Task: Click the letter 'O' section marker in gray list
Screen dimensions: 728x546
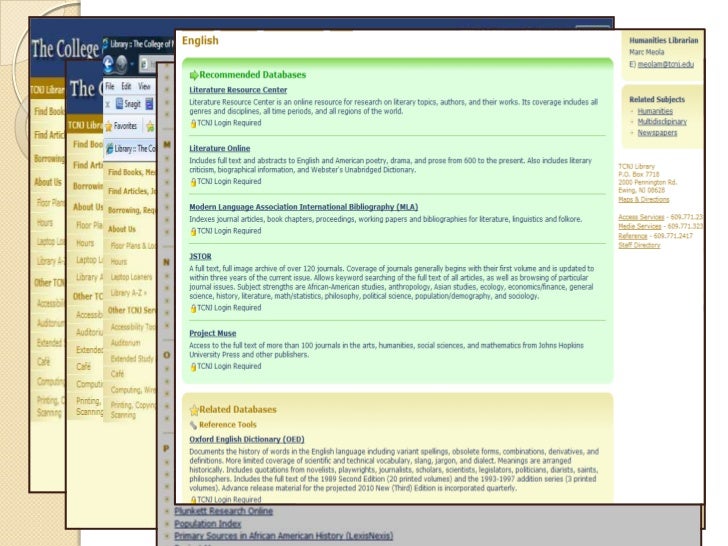Action: coord(167,355)
